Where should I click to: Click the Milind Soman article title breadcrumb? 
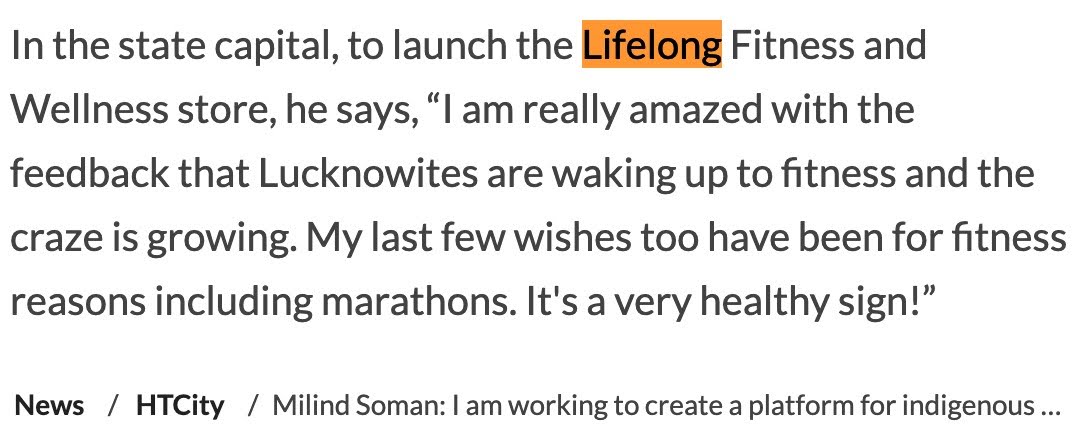(667, 405)
